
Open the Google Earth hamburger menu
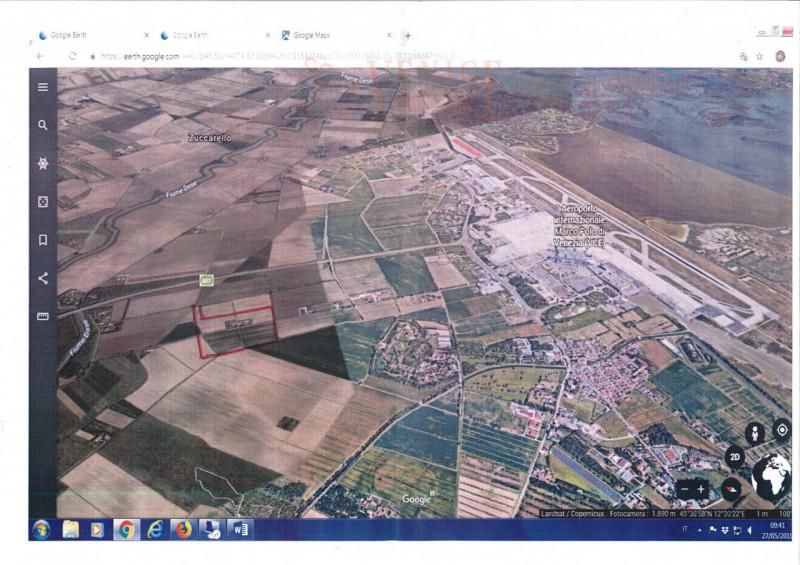pyautogui.click(x=43, y=87)
